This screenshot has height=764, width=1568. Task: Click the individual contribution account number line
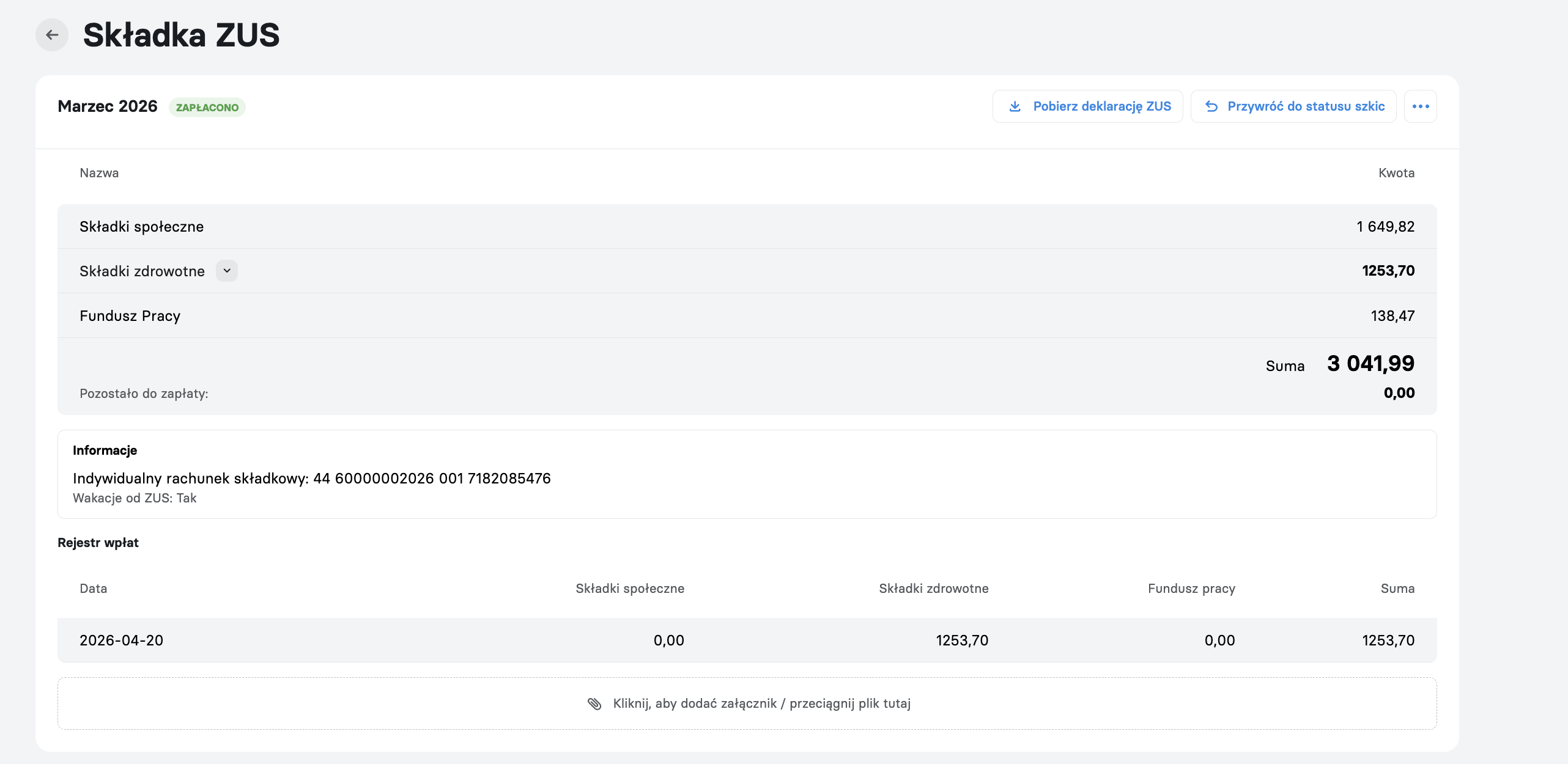[311, 479]
